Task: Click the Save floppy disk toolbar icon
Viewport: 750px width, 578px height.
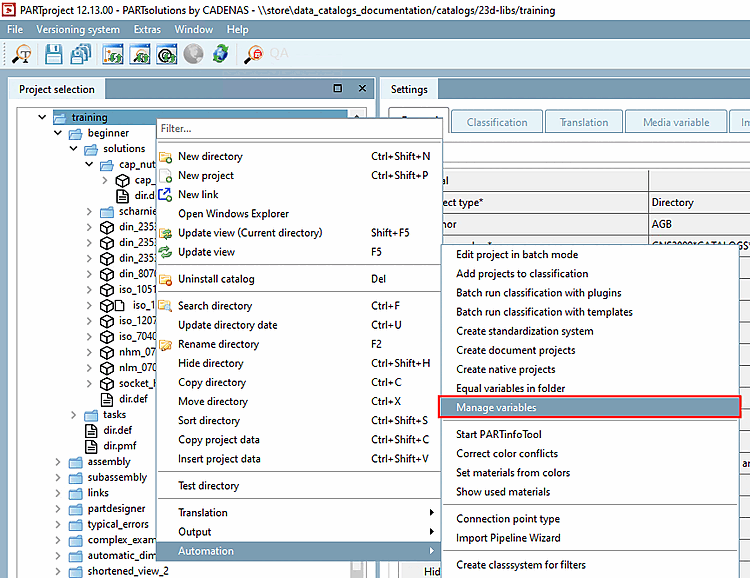Action: tap(53, 54)
